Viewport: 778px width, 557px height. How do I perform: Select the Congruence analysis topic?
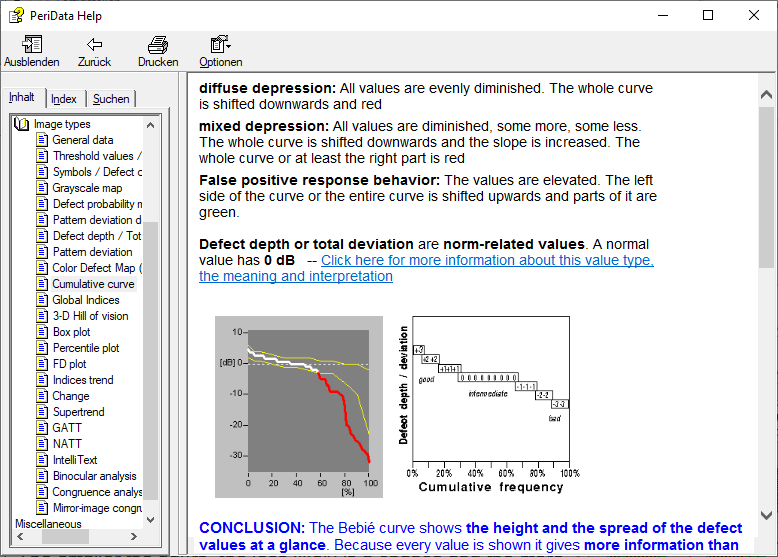pyautogui.click(x=97, y=492)
